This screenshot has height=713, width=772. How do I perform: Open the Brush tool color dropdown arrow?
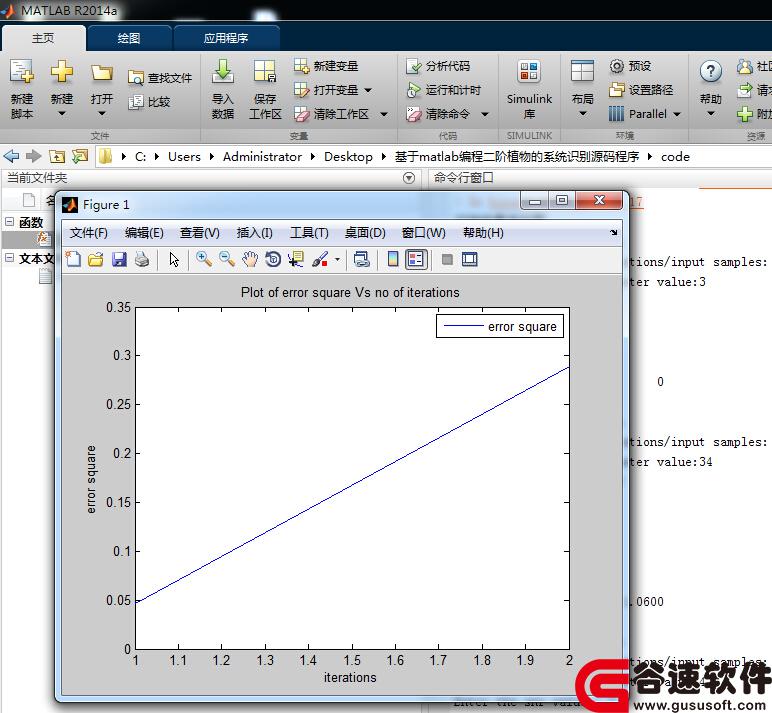pos(337,259)
